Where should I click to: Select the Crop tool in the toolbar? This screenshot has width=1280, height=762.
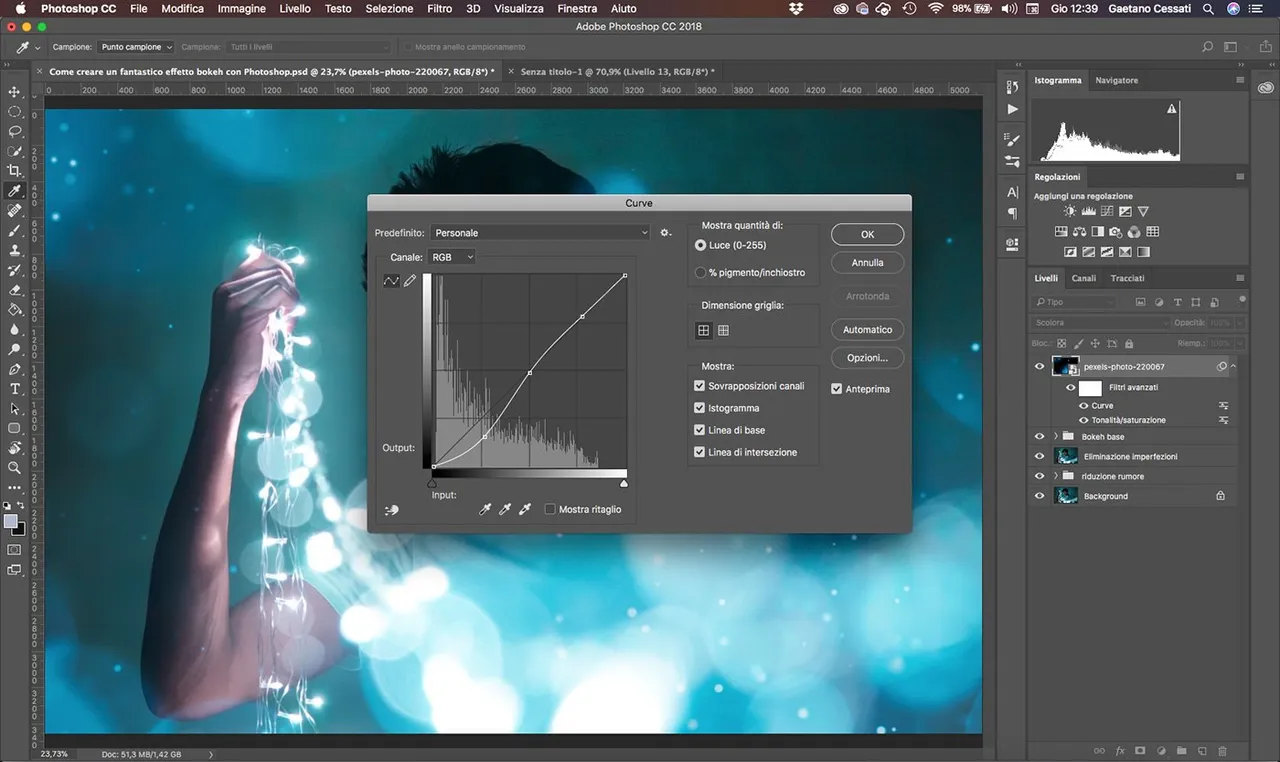(14, 171)
